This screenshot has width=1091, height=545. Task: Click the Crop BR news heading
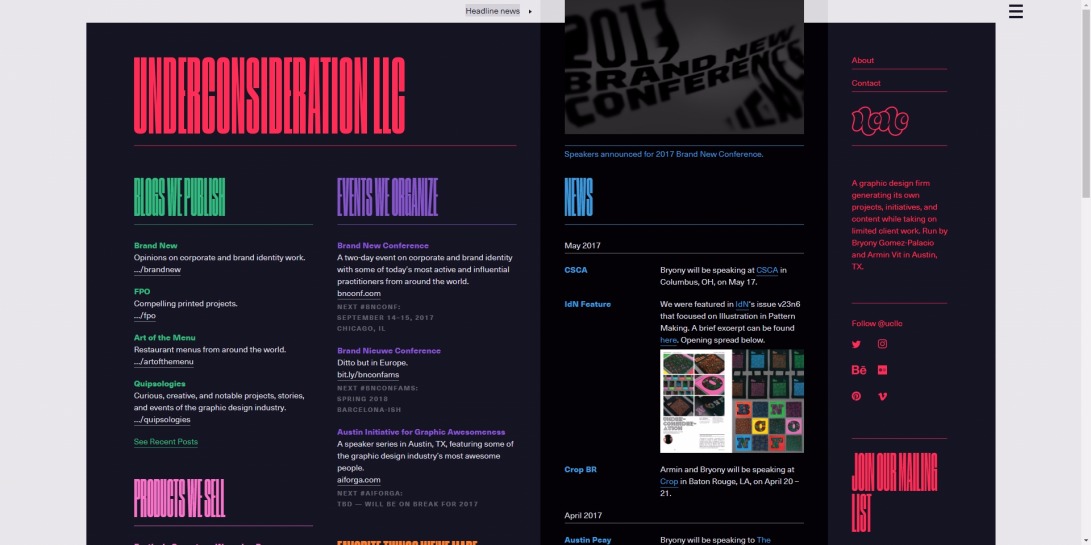click(580, 470)
